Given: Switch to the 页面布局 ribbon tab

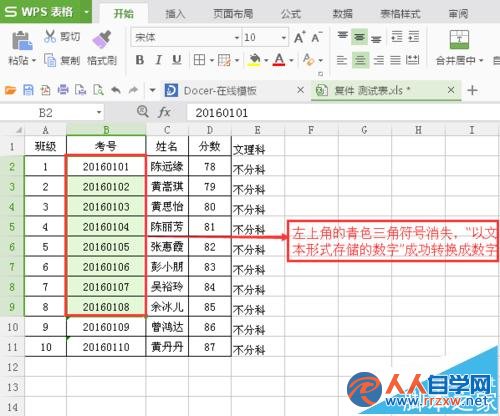Looking at the screenshot, I should click(233, 14).
